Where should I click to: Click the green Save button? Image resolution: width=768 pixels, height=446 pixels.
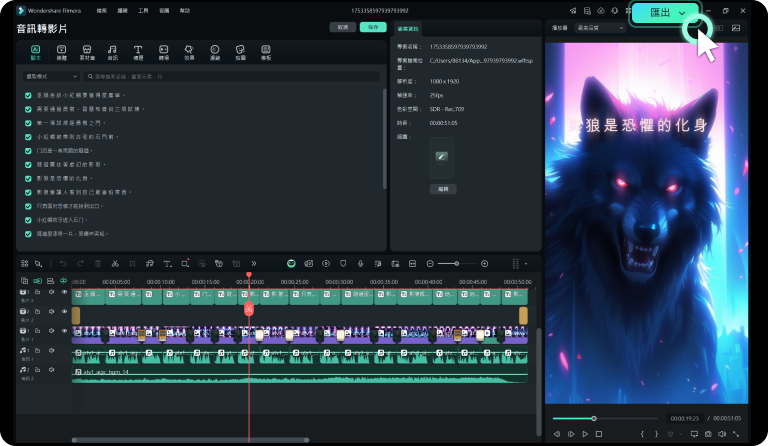pos(373,27)
